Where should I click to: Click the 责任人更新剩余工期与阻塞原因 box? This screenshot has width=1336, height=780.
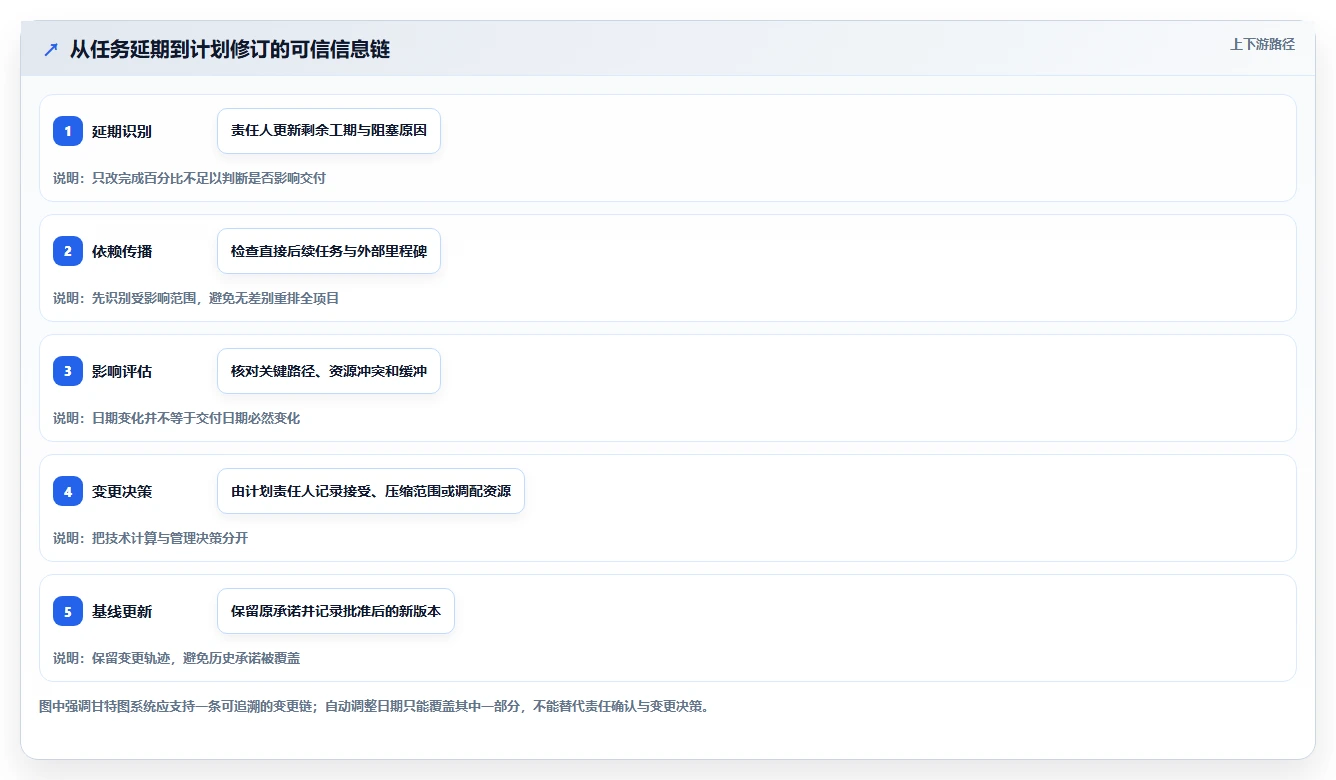point(329,131)
